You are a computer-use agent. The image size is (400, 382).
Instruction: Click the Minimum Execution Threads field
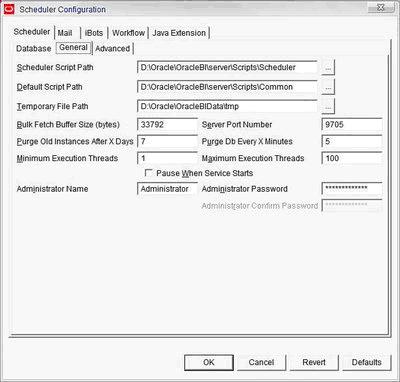pos(167,158)
